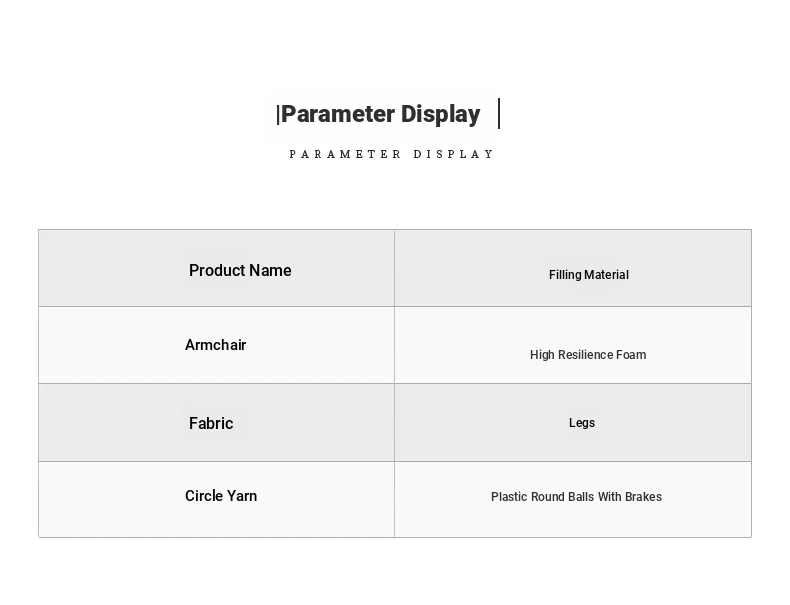
Task: Click the vertical bar left of the heading
Action: pyautogui.click(x=278, y=115)
